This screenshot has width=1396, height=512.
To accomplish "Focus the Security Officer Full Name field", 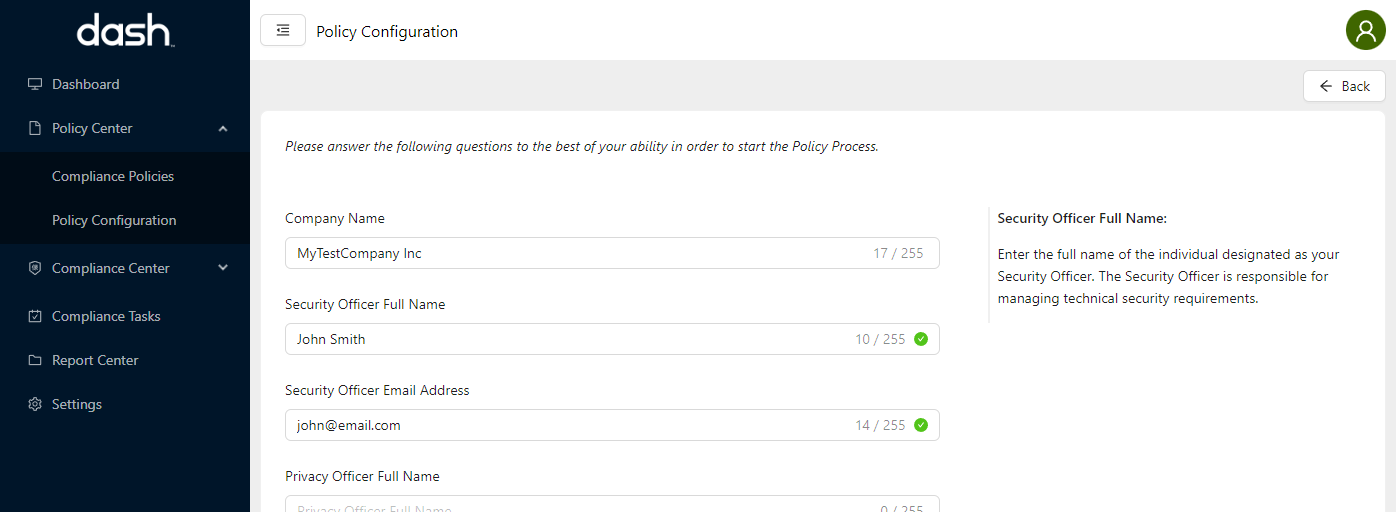I will 570,339.
